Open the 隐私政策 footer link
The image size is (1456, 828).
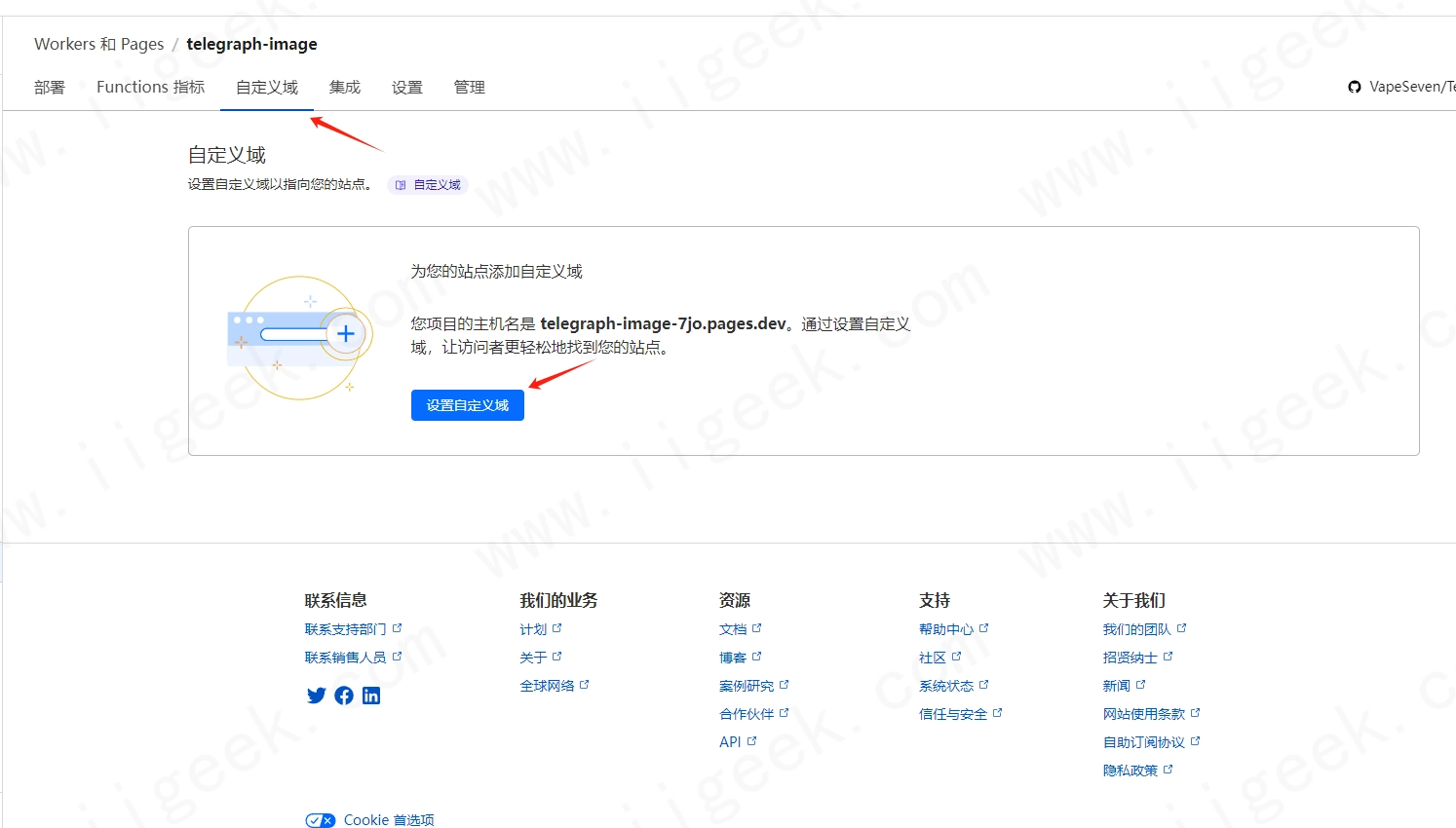(x=1138, y=771)
